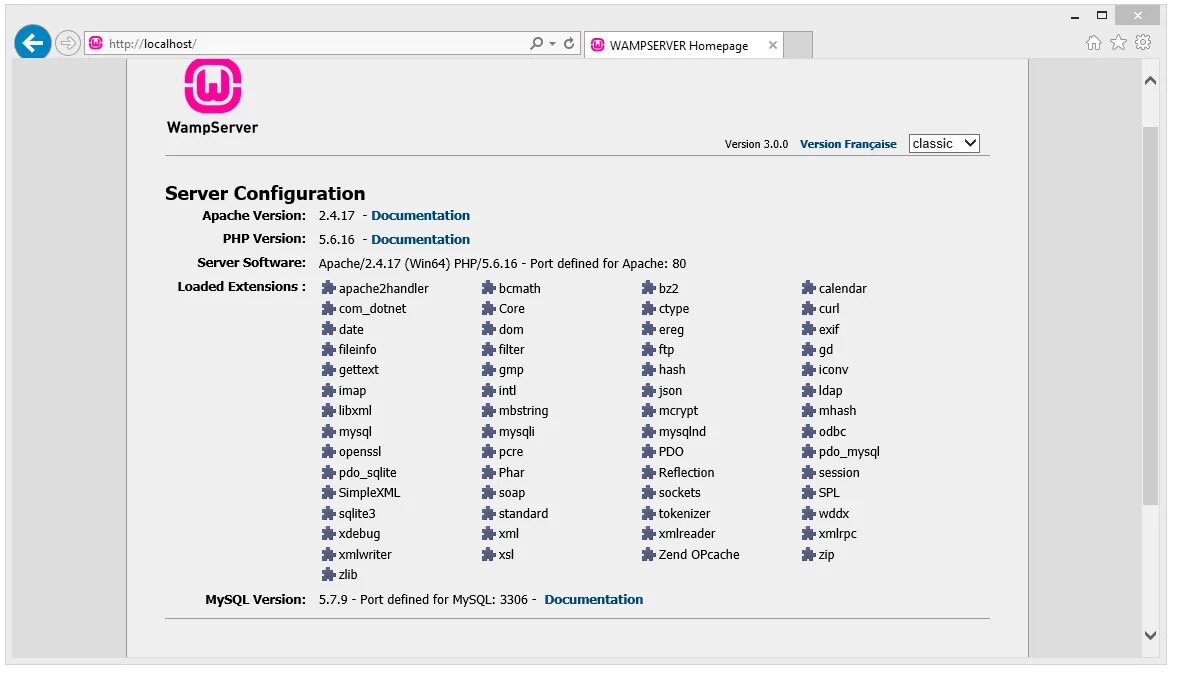Viewport: 1177px width, 690px height.
Task: Select the PHP version value 5.6.16
Action: (x=336, y=240)
